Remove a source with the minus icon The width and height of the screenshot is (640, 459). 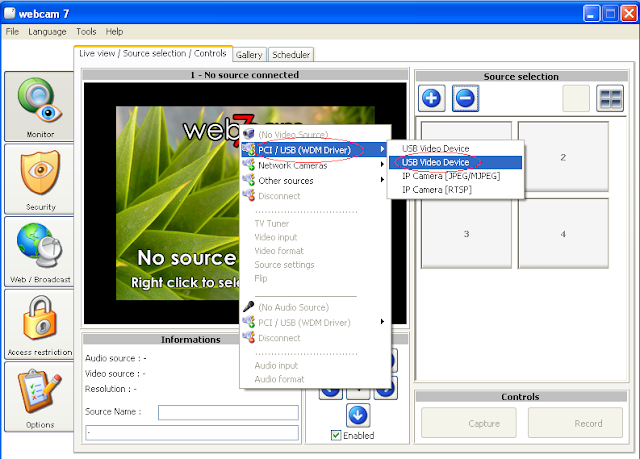coord(465,98)
